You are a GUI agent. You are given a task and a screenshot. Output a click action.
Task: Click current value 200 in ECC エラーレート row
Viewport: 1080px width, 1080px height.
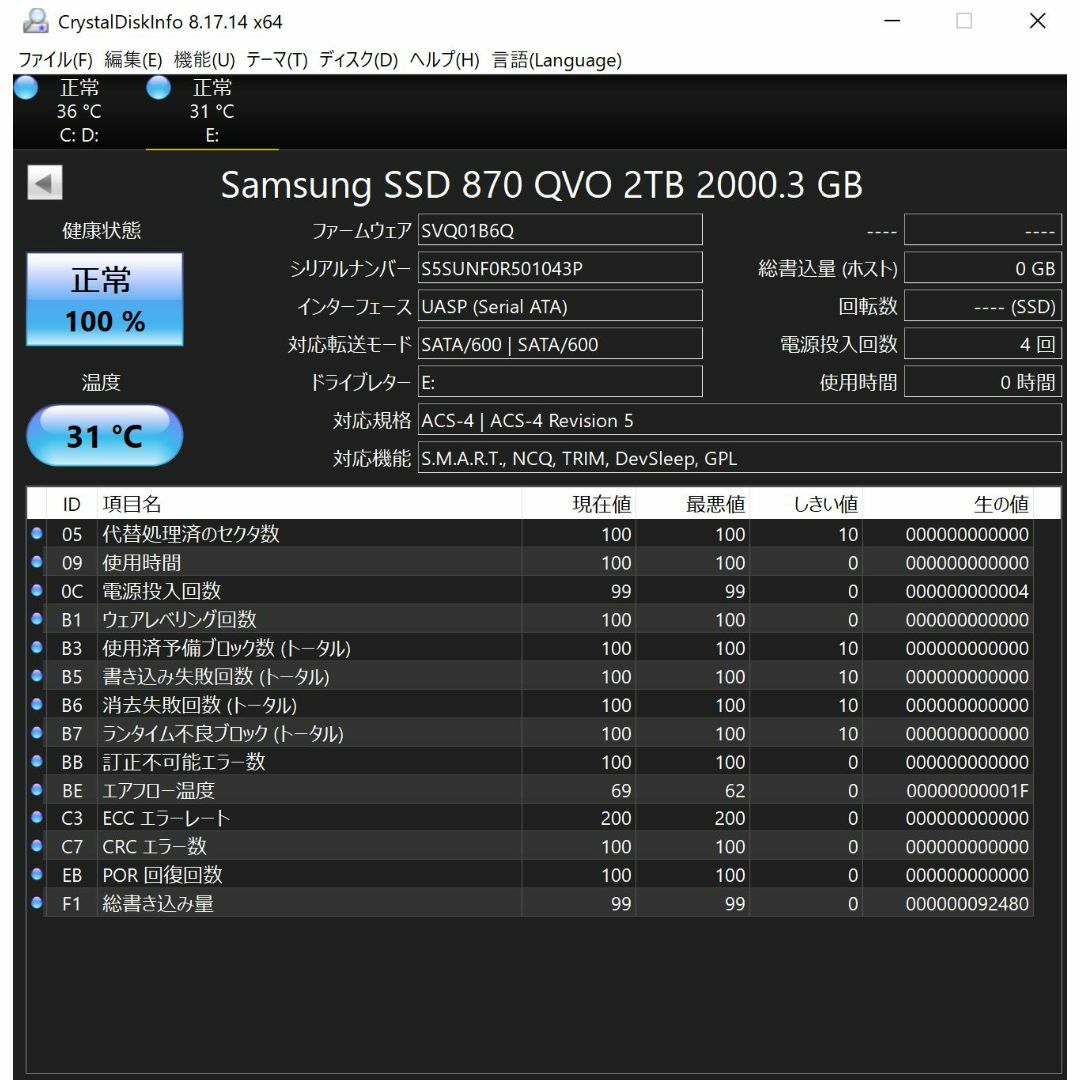[x=616, y=818]
